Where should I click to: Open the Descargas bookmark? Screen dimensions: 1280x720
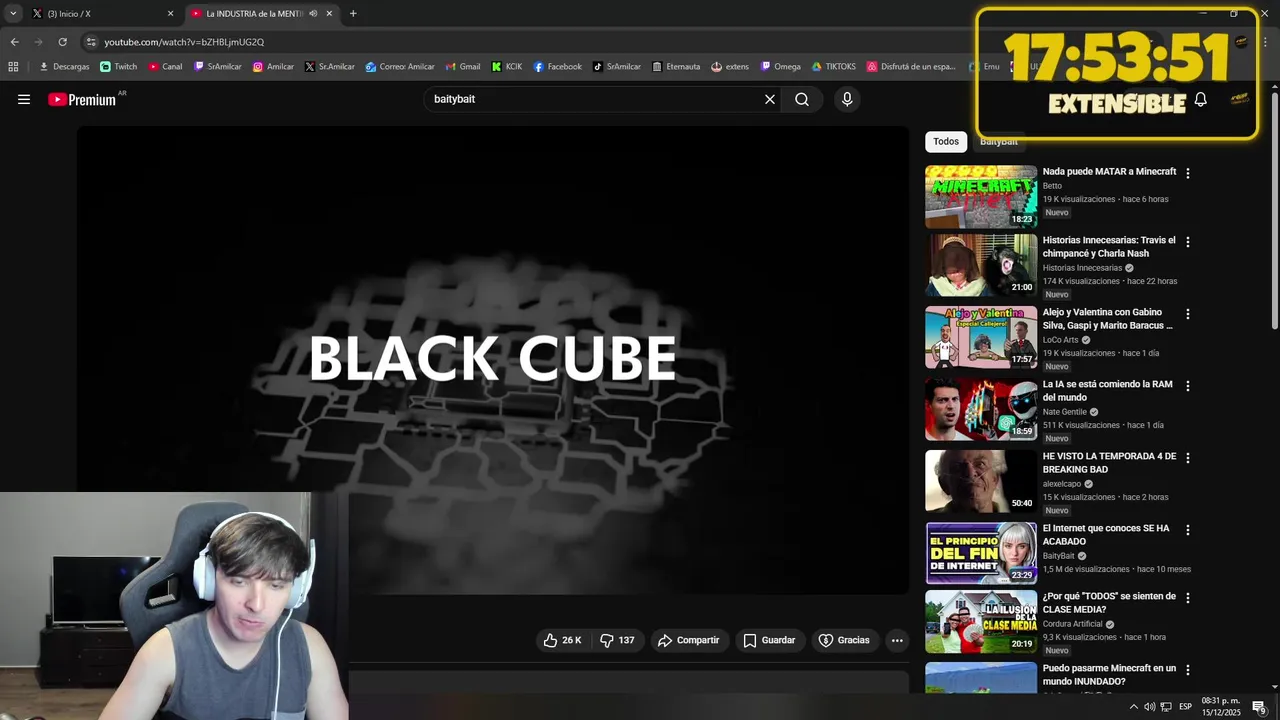[64, 67]
